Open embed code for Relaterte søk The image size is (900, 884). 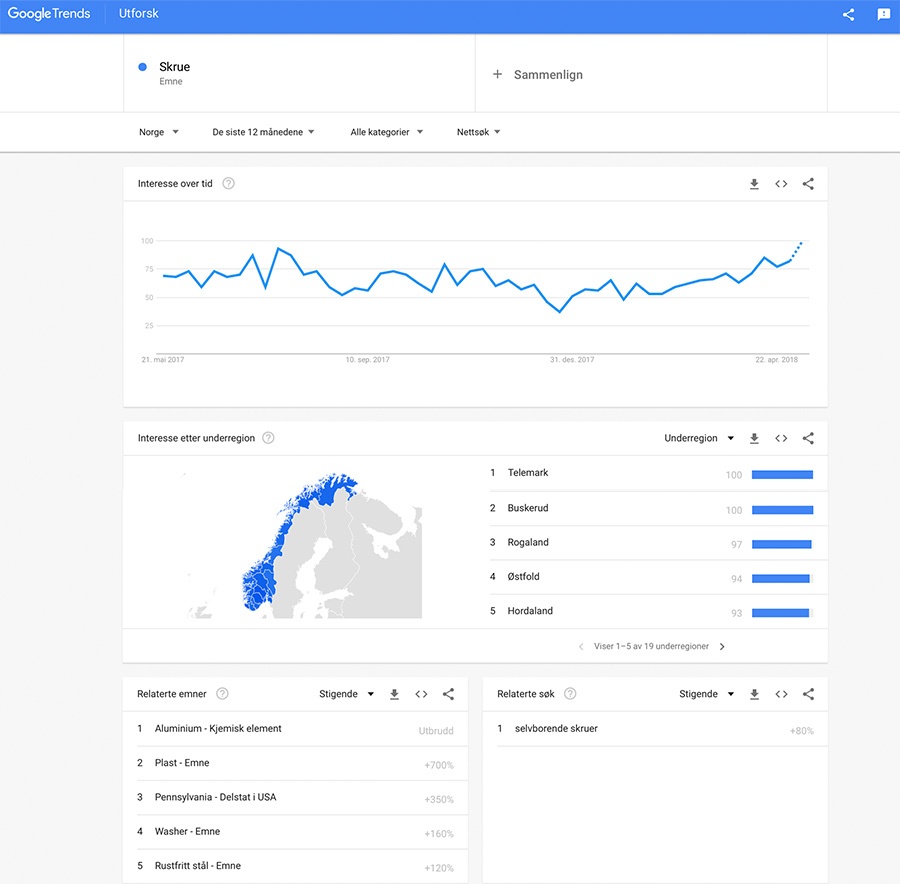781,693
